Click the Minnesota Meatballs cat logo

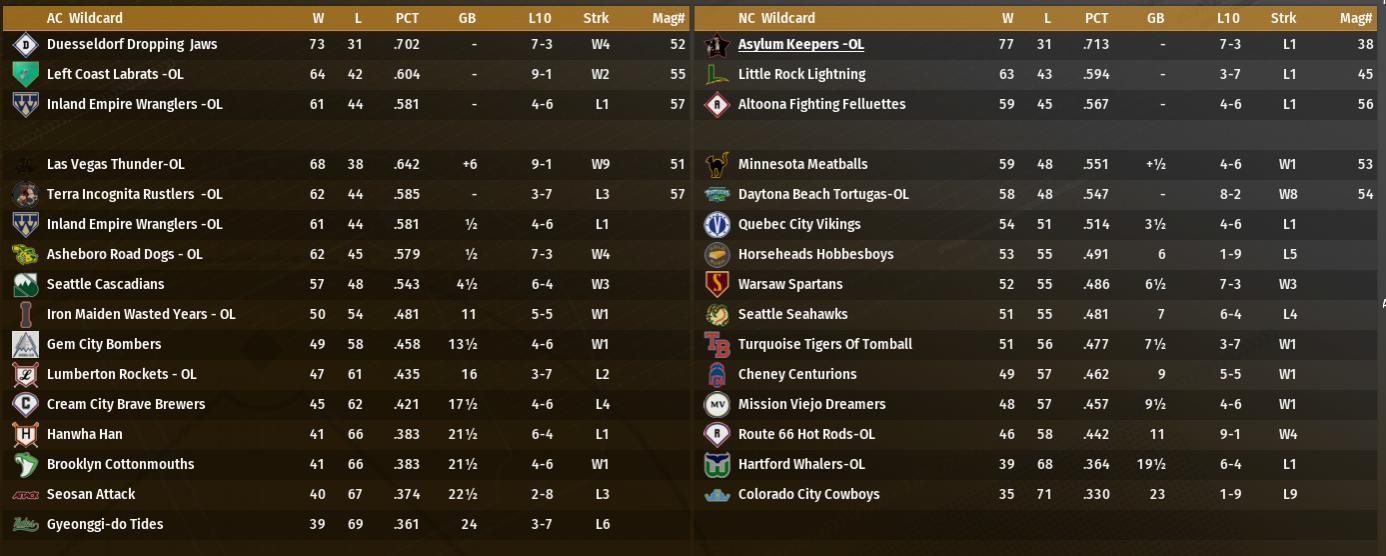coord(716,165)
